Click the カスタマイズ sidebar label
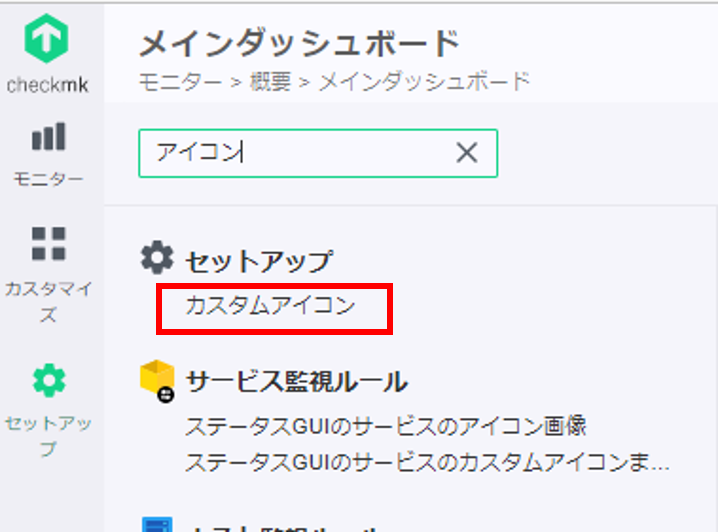Image resolution: width=718 pixels, height=532 pixels. point(49,302)
